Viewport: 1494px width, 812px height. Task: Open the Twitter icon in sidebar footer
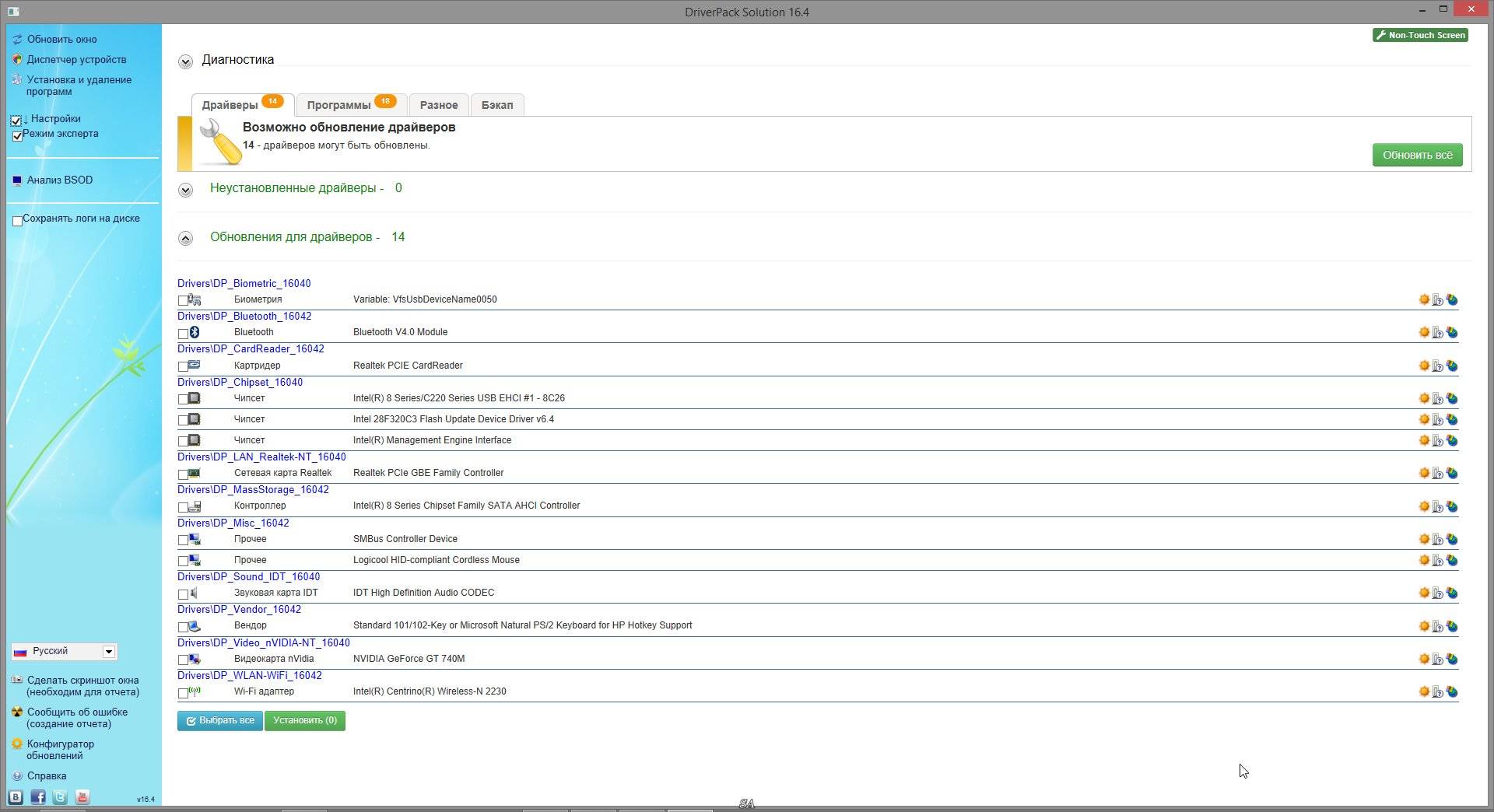(60, 797)
